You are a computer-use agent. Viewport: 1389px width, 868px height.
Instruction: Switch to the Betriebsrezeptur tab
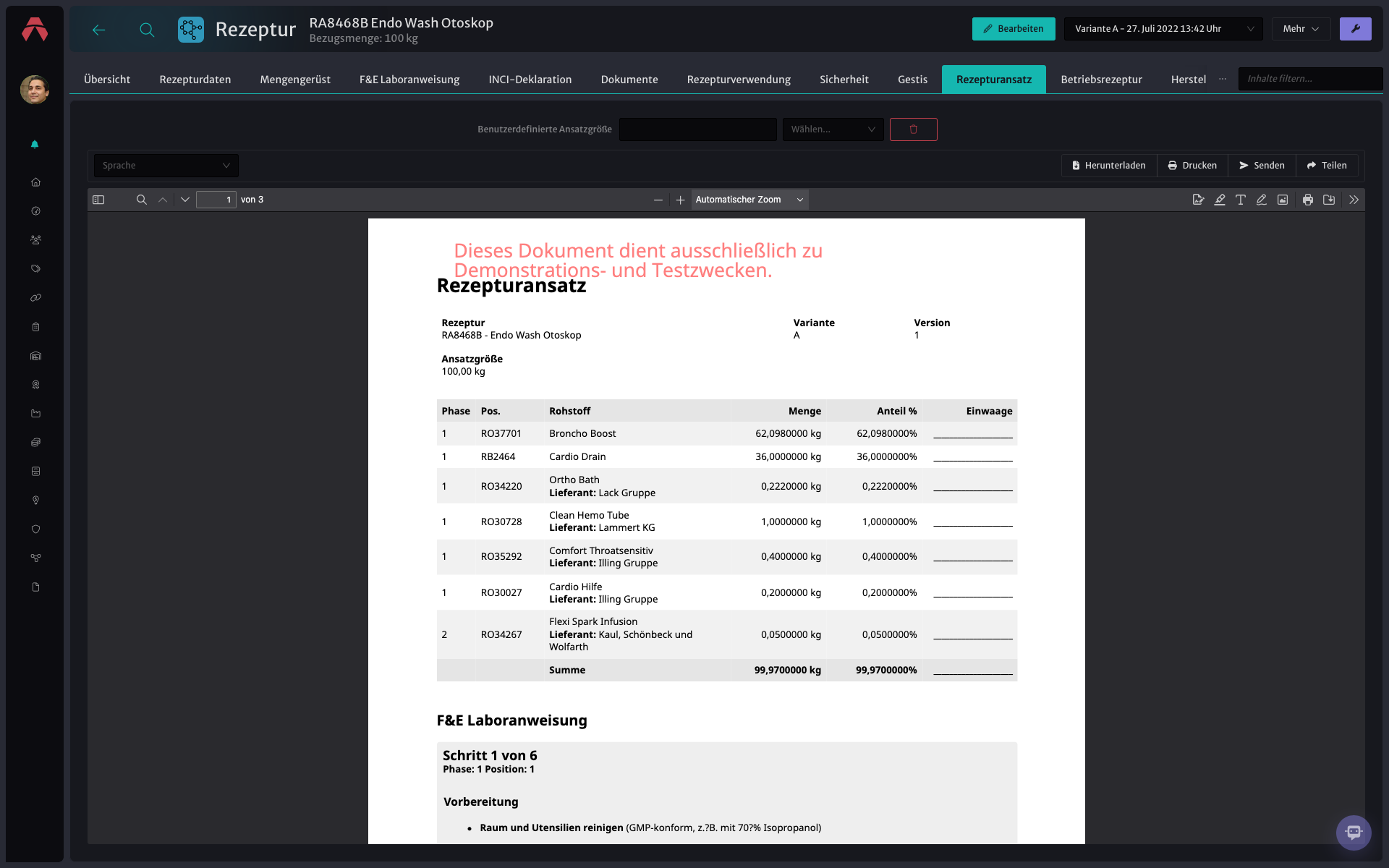click(x=1101, y=80)
